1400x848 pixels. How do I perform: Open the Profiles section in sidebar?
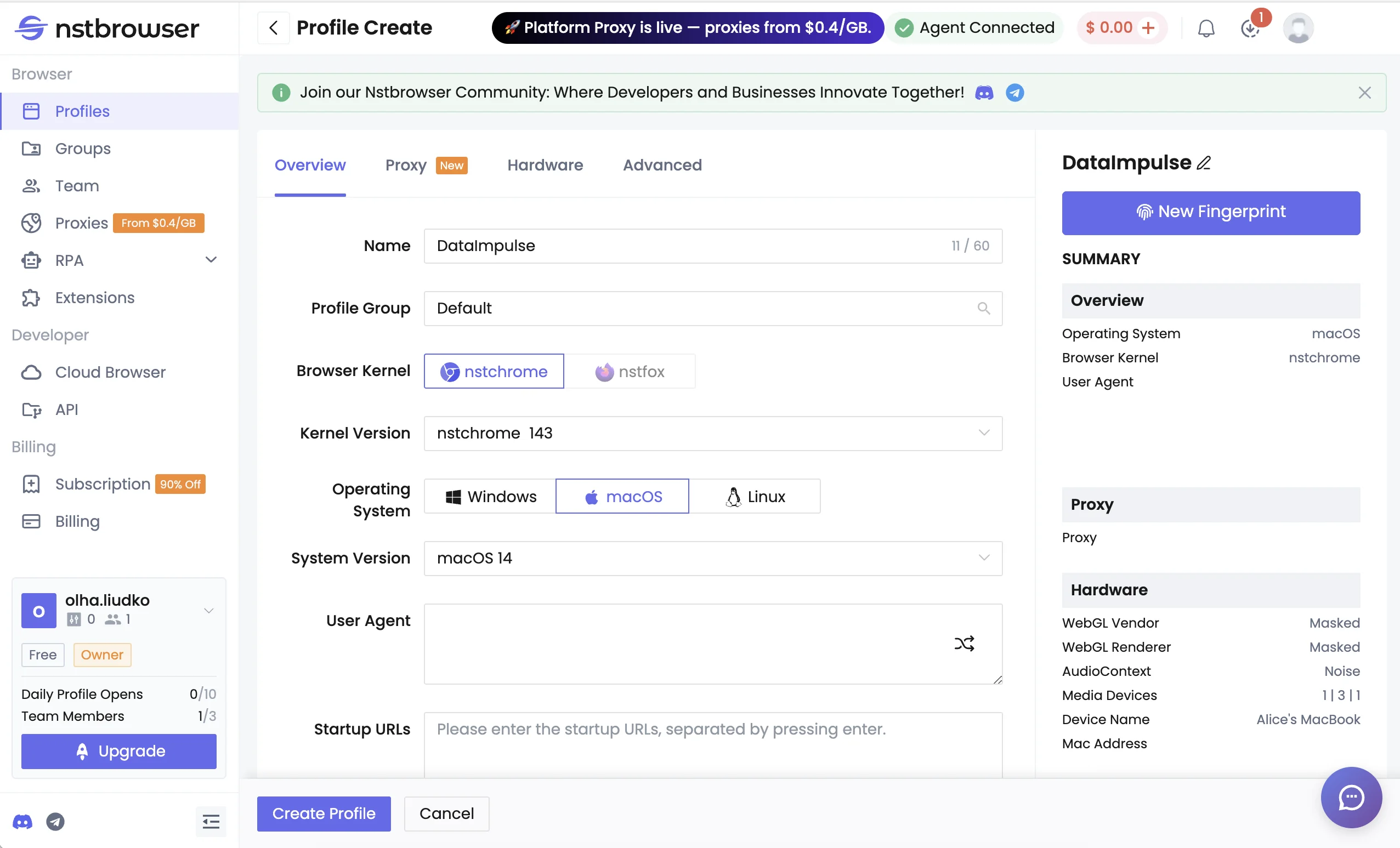pos(82,111)
